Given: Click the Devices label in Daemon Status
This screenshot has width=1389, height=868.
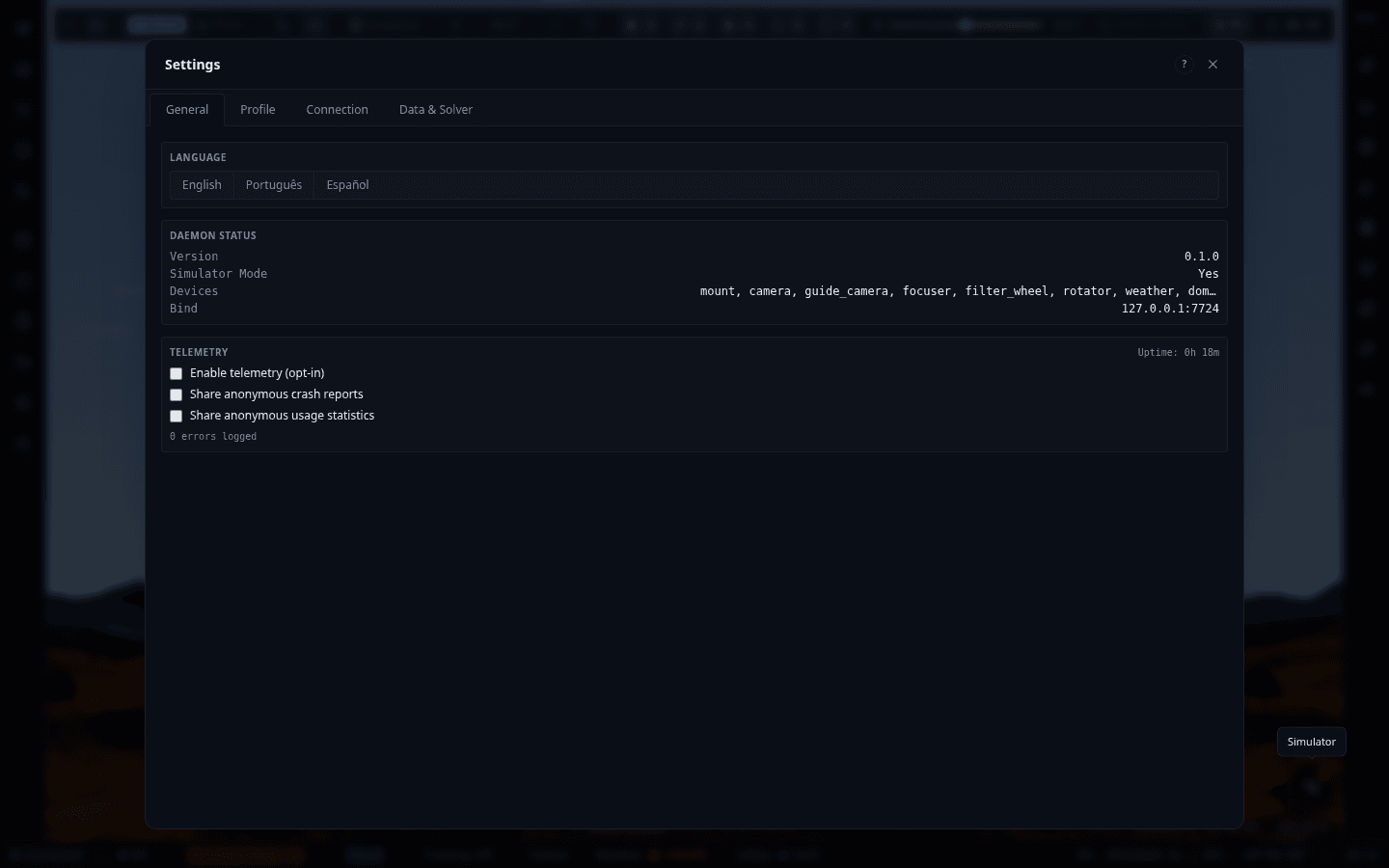Looking at the screenshot, I should click(x=194, y=291).
